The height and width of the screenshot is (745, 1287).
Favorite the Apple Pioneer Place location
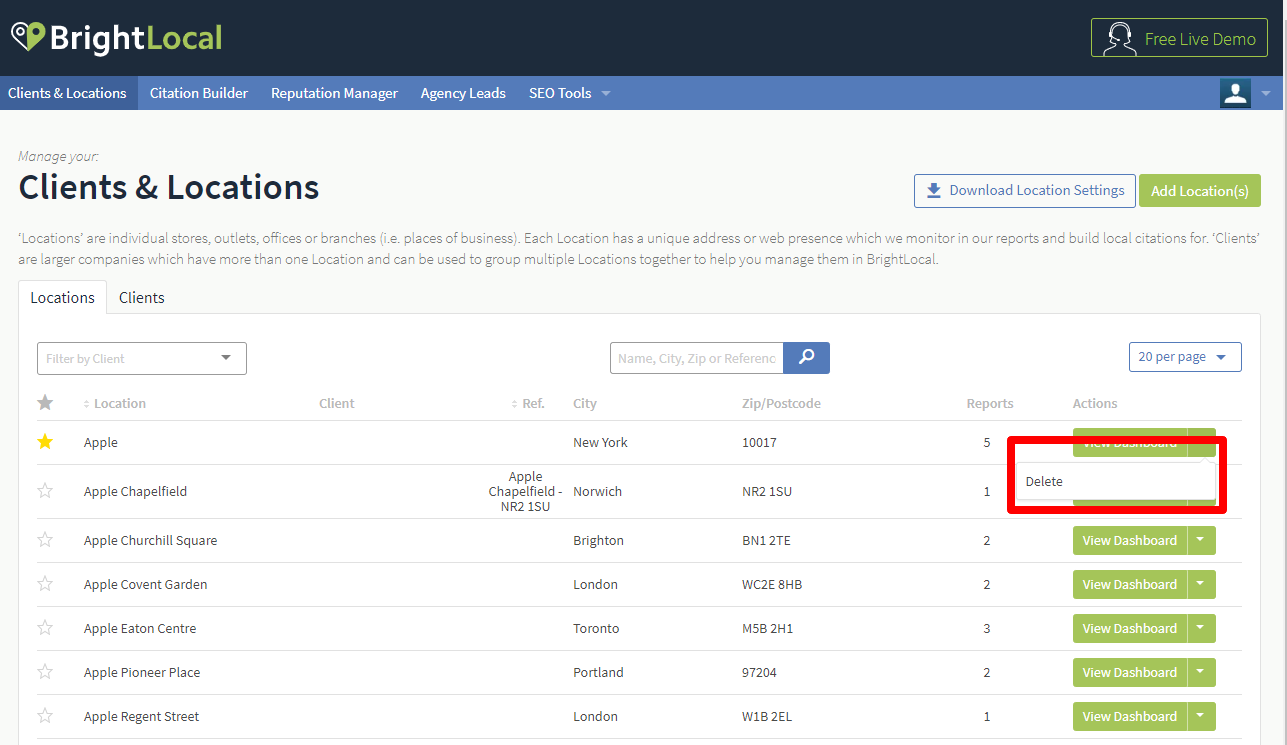click(45, 672)
